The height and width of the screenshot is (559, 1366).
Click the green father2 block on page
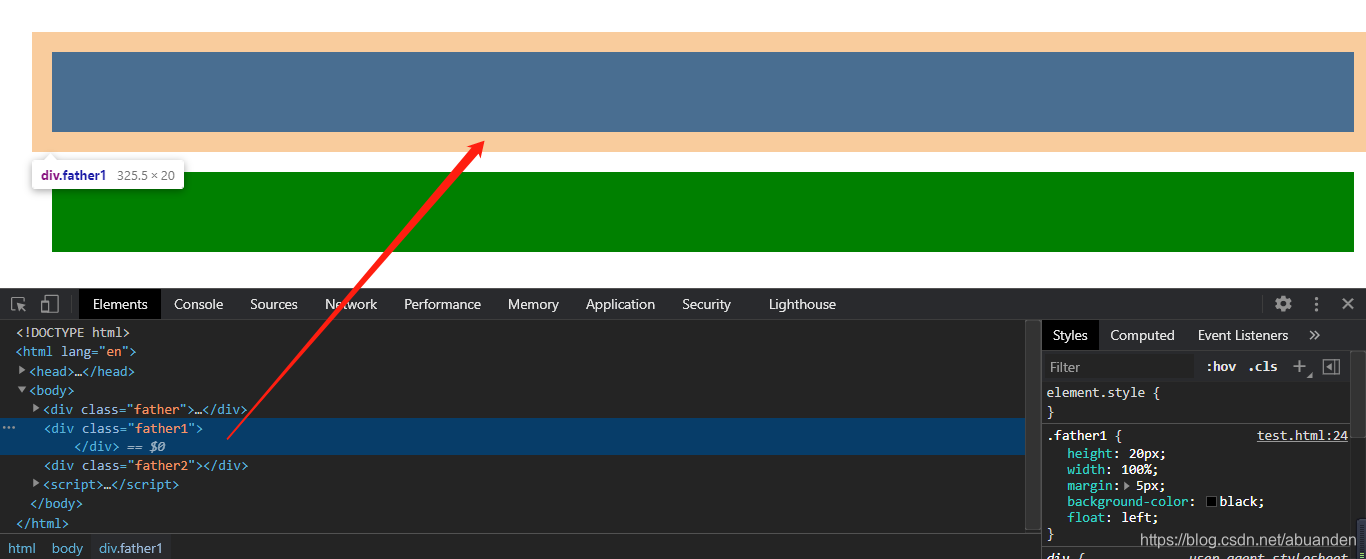[x=703, y=212]
